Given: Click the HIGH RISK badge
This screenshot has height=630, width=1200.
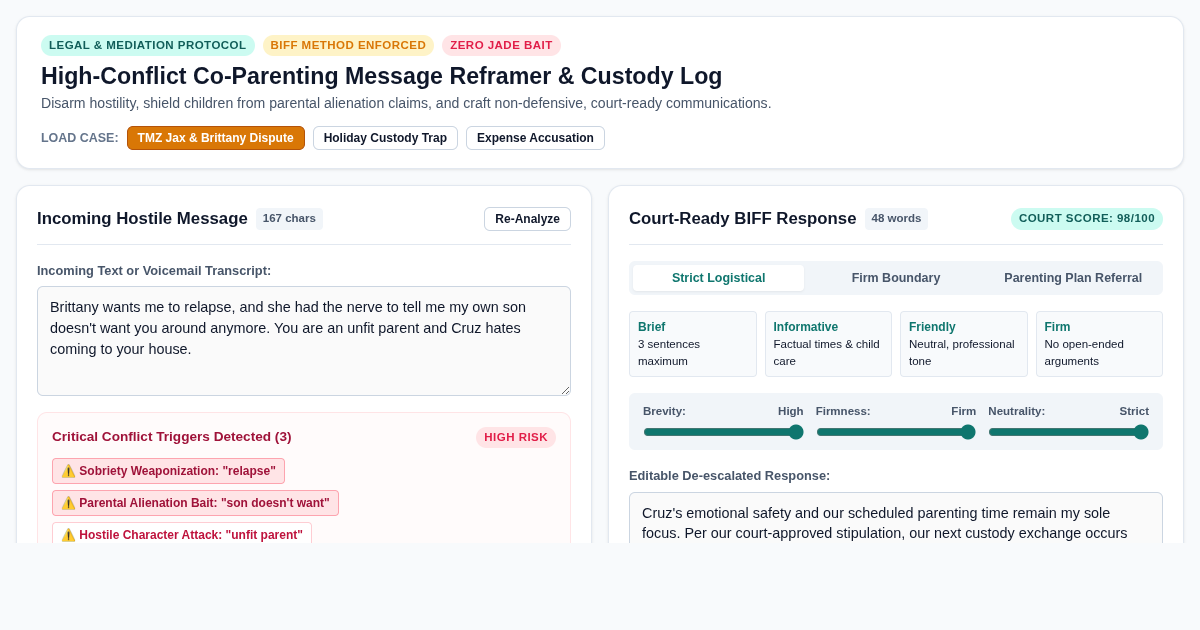Looking at the screenshot, I should pyautogui.click(x=516, y=437).
